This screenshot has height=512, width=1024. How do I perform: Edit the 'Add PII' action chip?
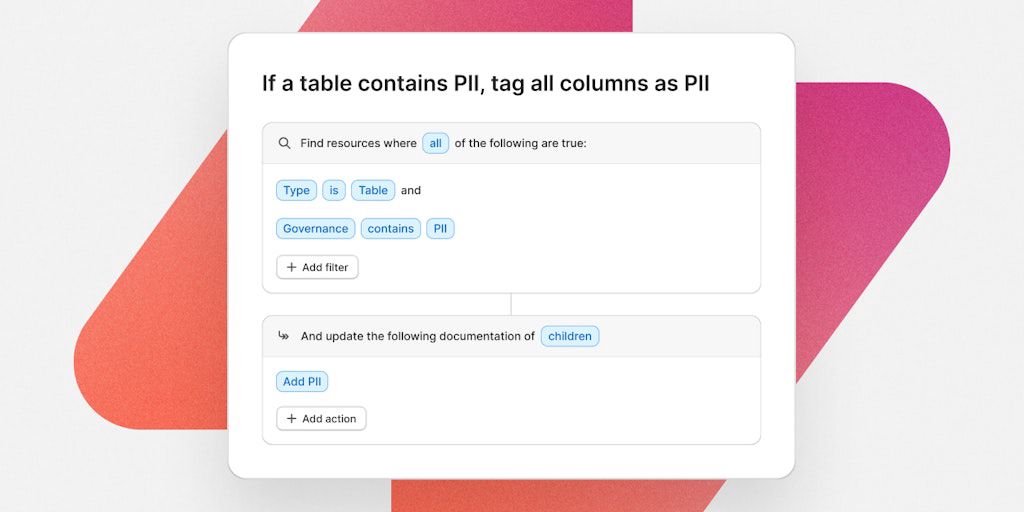click(302, 381)
